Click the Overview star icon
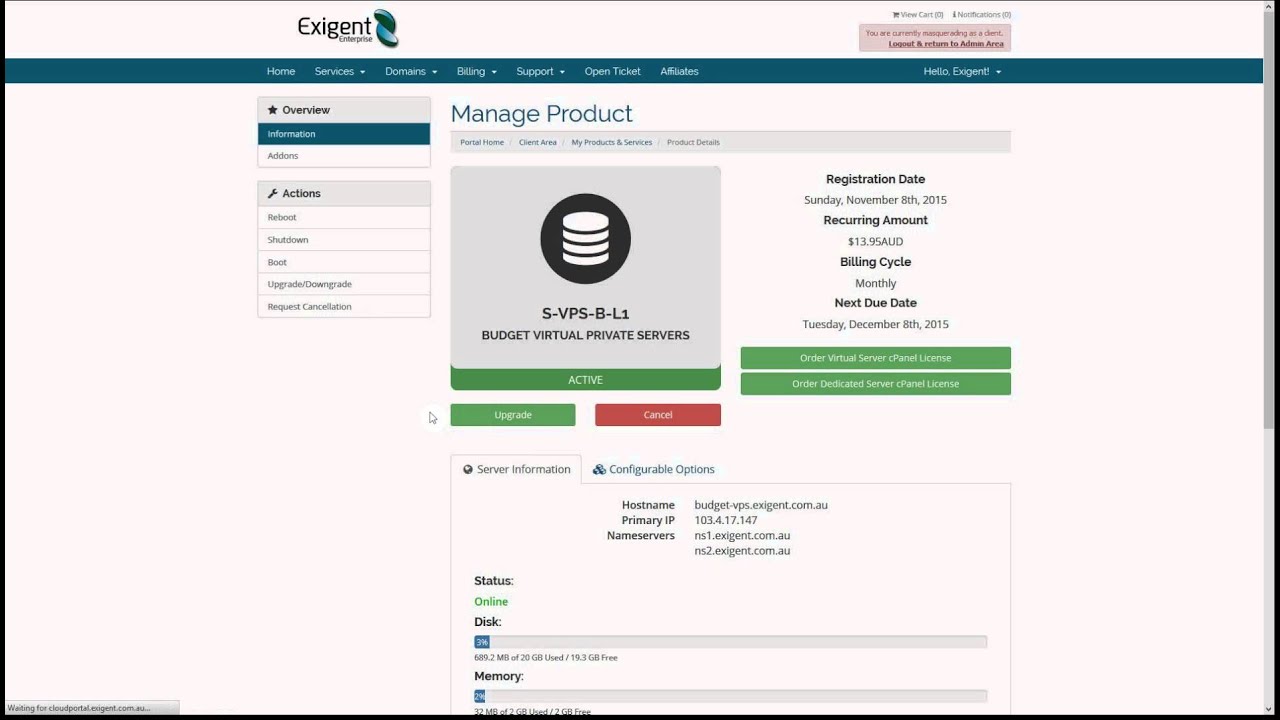The height and width of the screenshot is (720, 1280). [272, 110]
